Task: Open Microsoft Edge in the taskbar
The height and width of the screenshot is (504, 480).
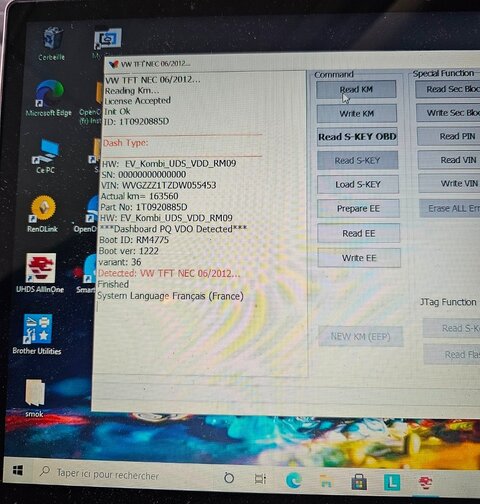Action: (294, 480)
